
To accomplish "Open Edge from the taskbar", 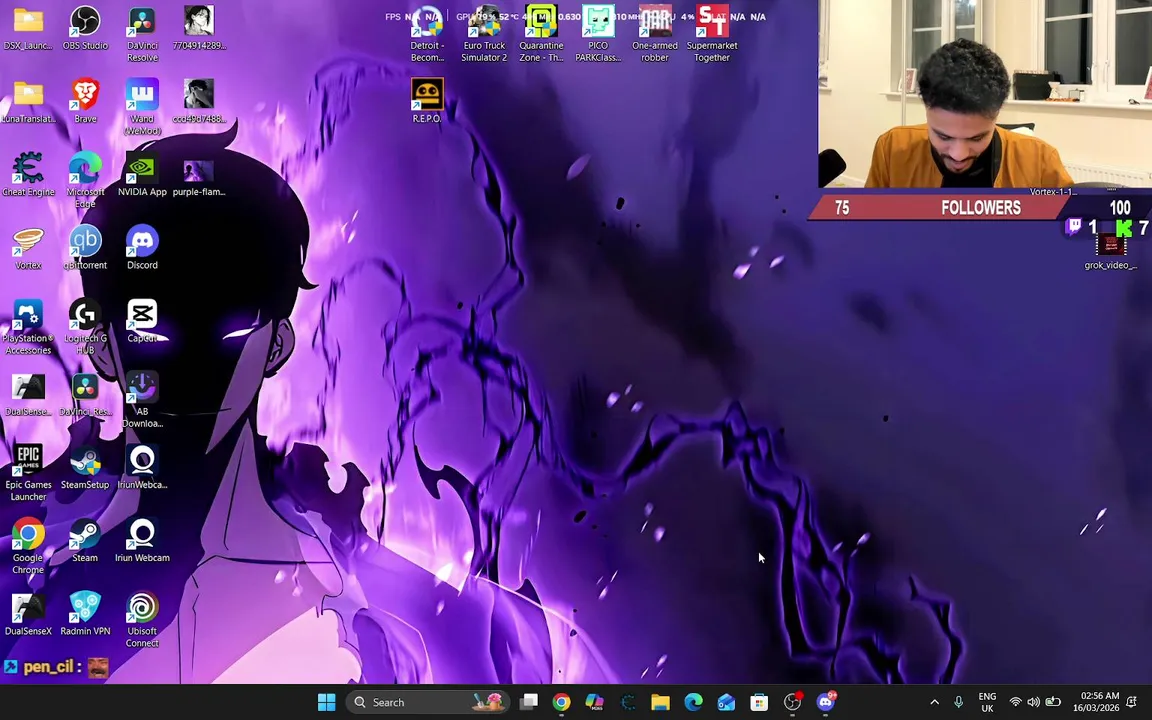I will tap(694, 702).
